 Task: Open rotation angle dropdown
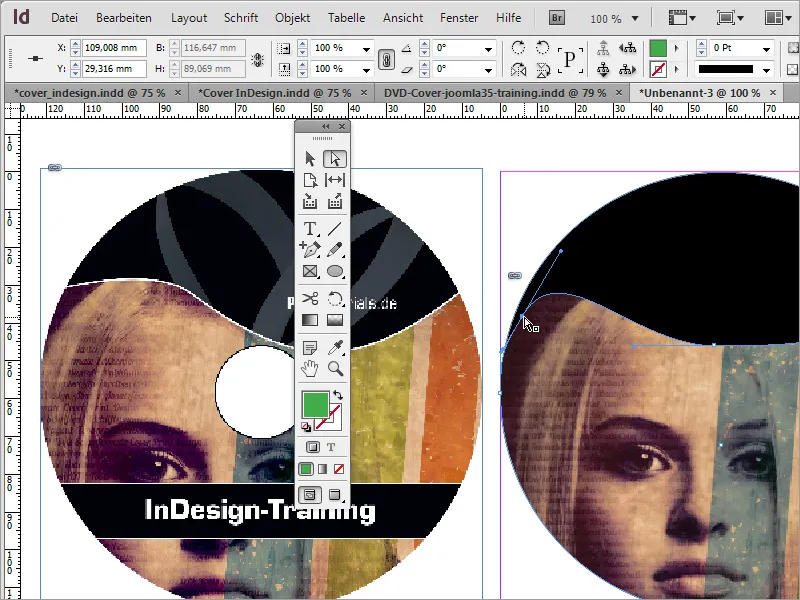click(x=488, y=49)
